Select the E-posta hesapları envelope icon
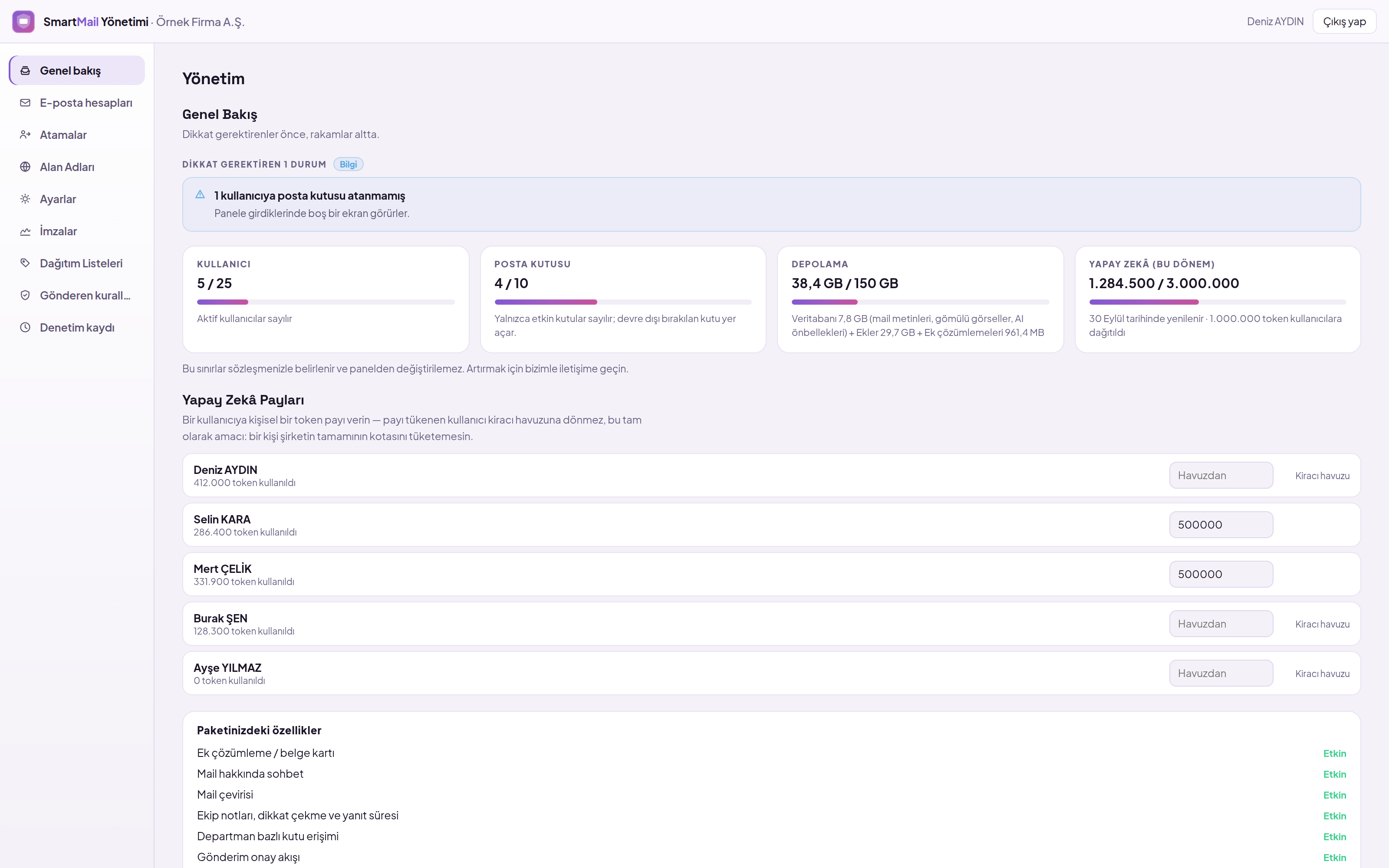Image resolution: width=1389 pixels, height=868 pixels. pyautogui.click(x=25, y=103)
